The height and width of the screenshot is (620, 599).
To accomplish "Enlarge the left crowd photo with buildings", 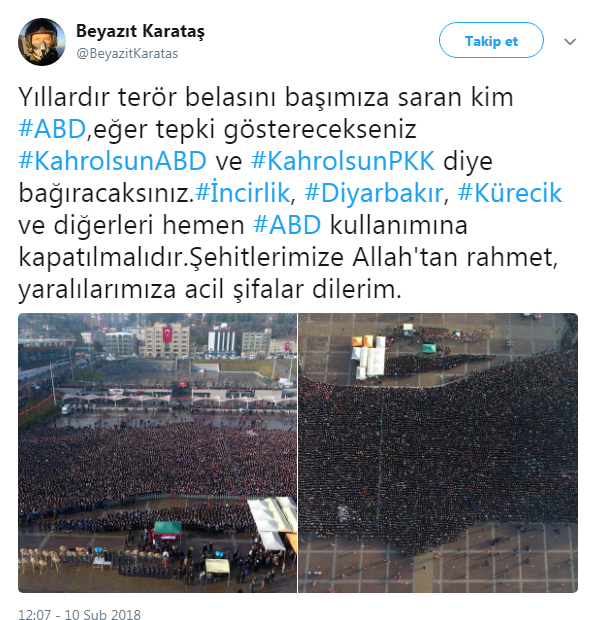I will point(157,453).
